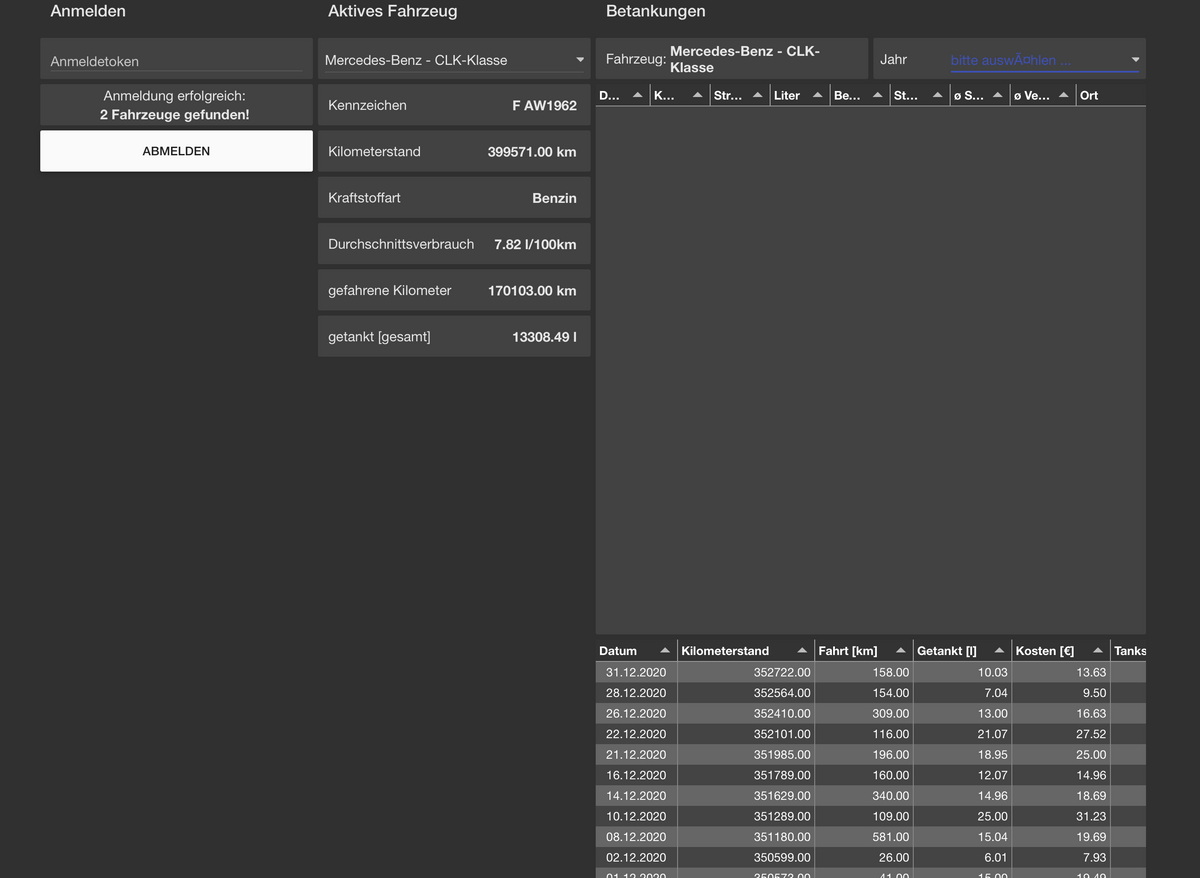Sort upper table by the K... column arrow
The width and height of the screenshot is (1200, 878).
698,95
